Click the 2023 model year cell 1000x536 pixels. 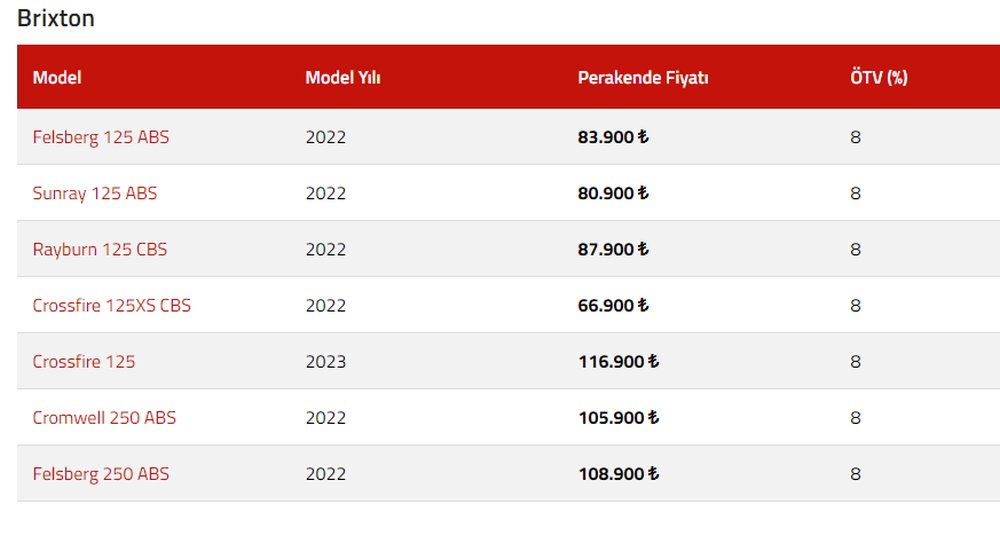pyautogui.click(x=325, y=362)
